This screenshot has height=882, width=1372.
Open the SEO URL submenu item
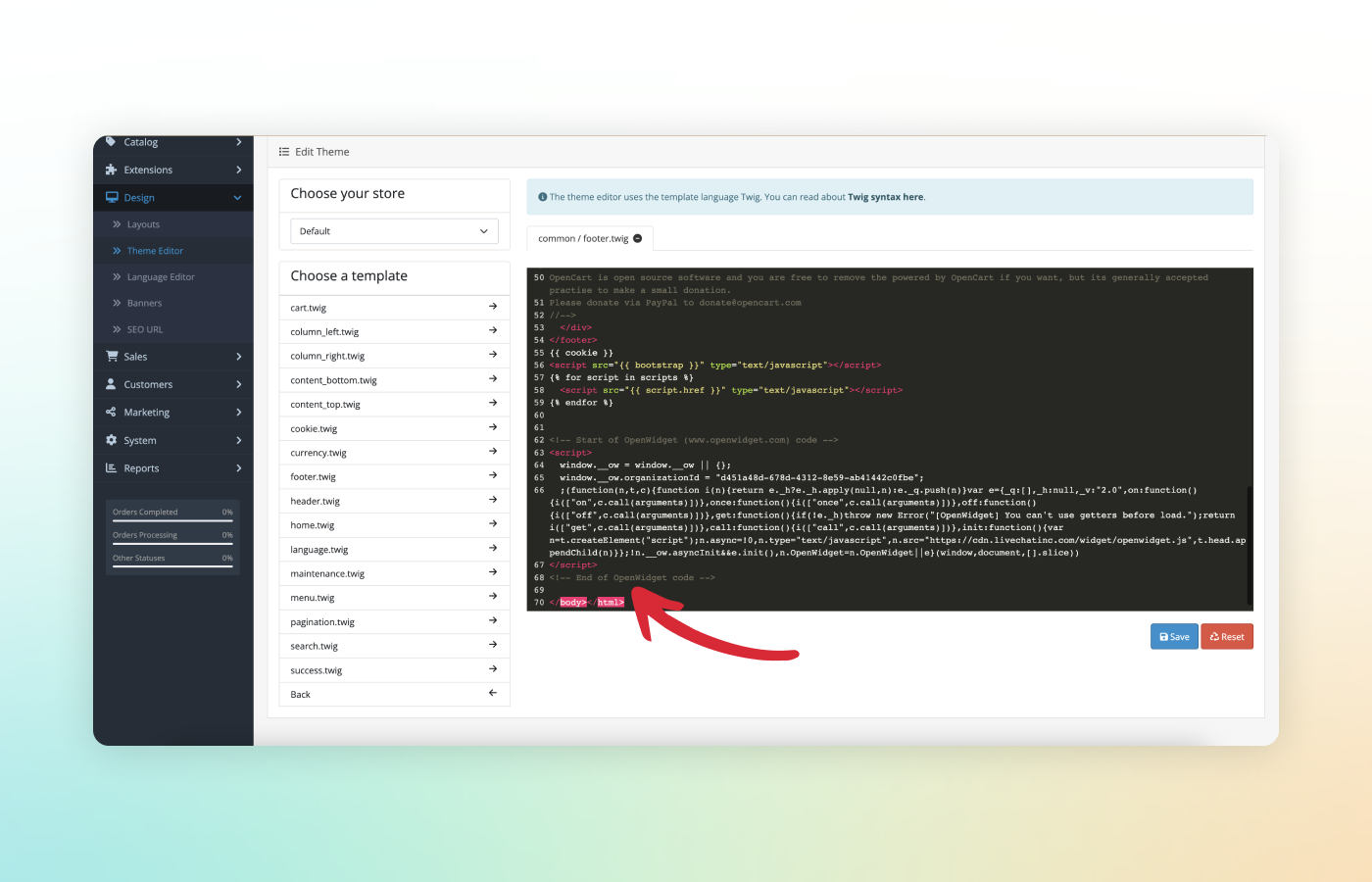click(x=173, y=330)
